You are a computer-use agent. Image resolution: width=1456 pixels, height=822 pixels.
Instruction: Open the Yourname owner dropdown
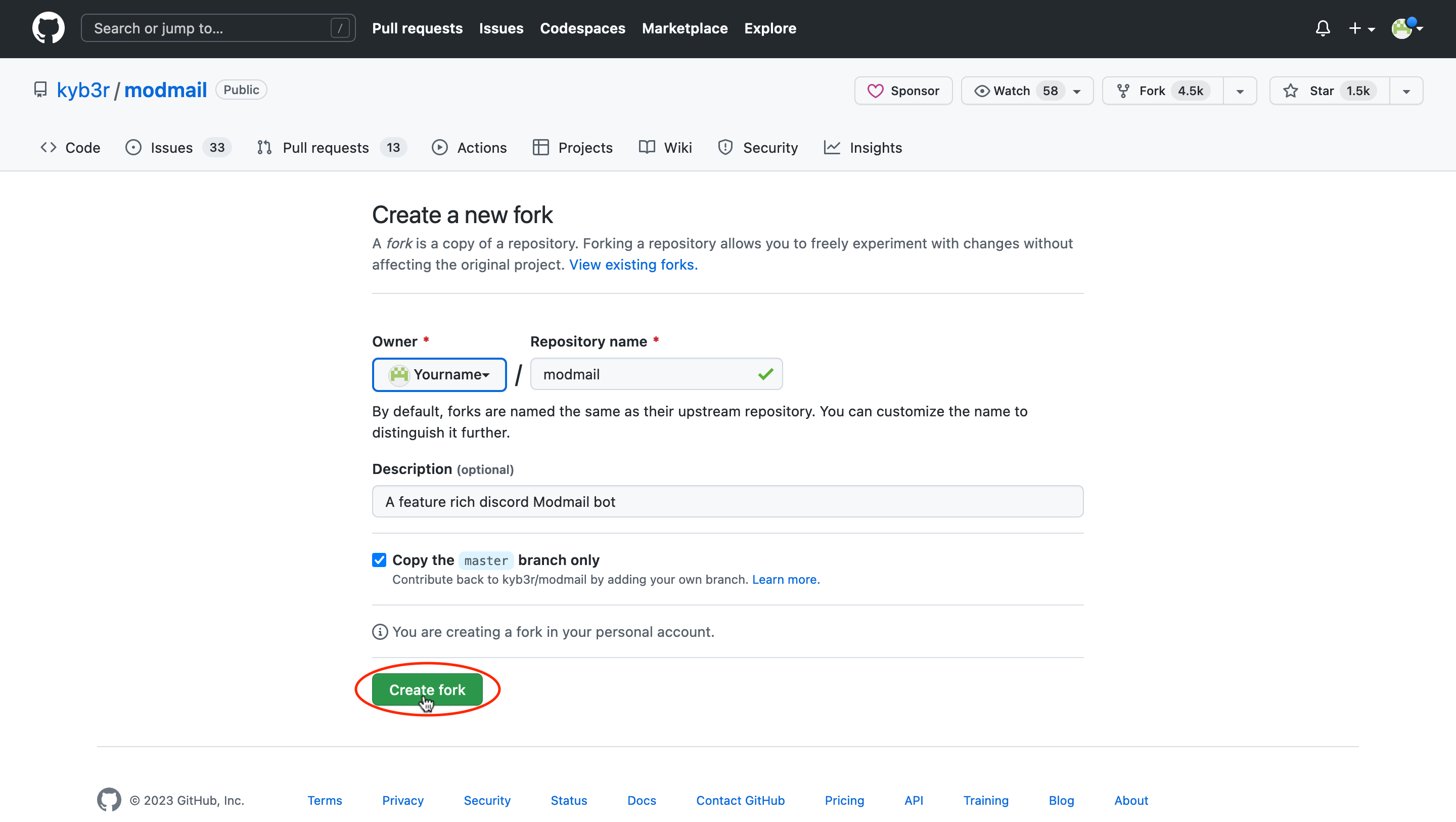[x=439, y=374]
